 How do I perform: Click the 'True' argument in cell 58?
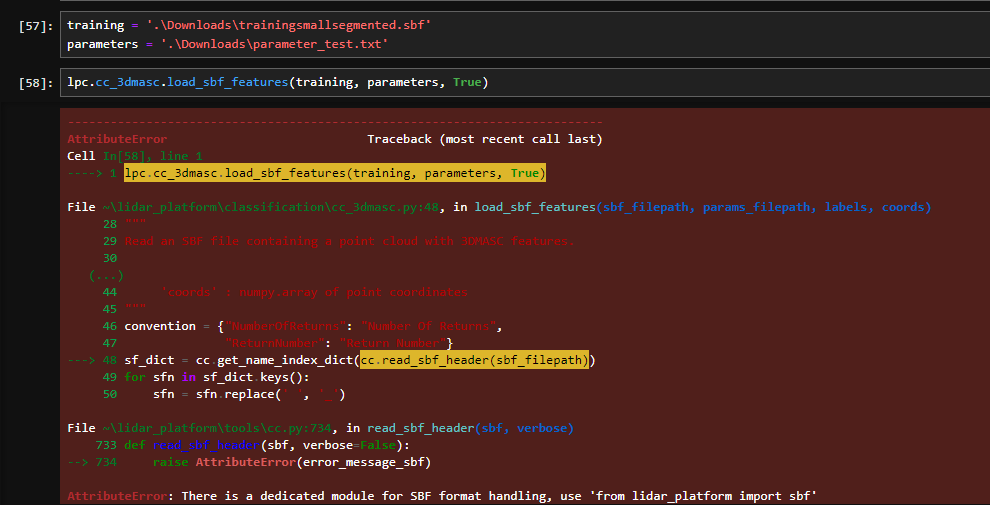click(467, 82)
